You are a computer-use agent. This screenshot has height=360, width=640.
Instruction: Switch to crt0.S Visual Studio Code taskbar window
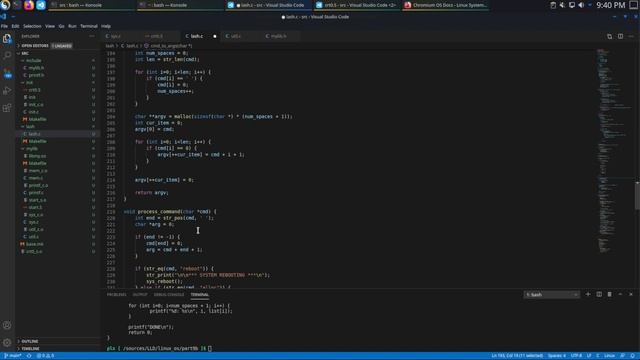pyautogui.click(x=357, y=5)
